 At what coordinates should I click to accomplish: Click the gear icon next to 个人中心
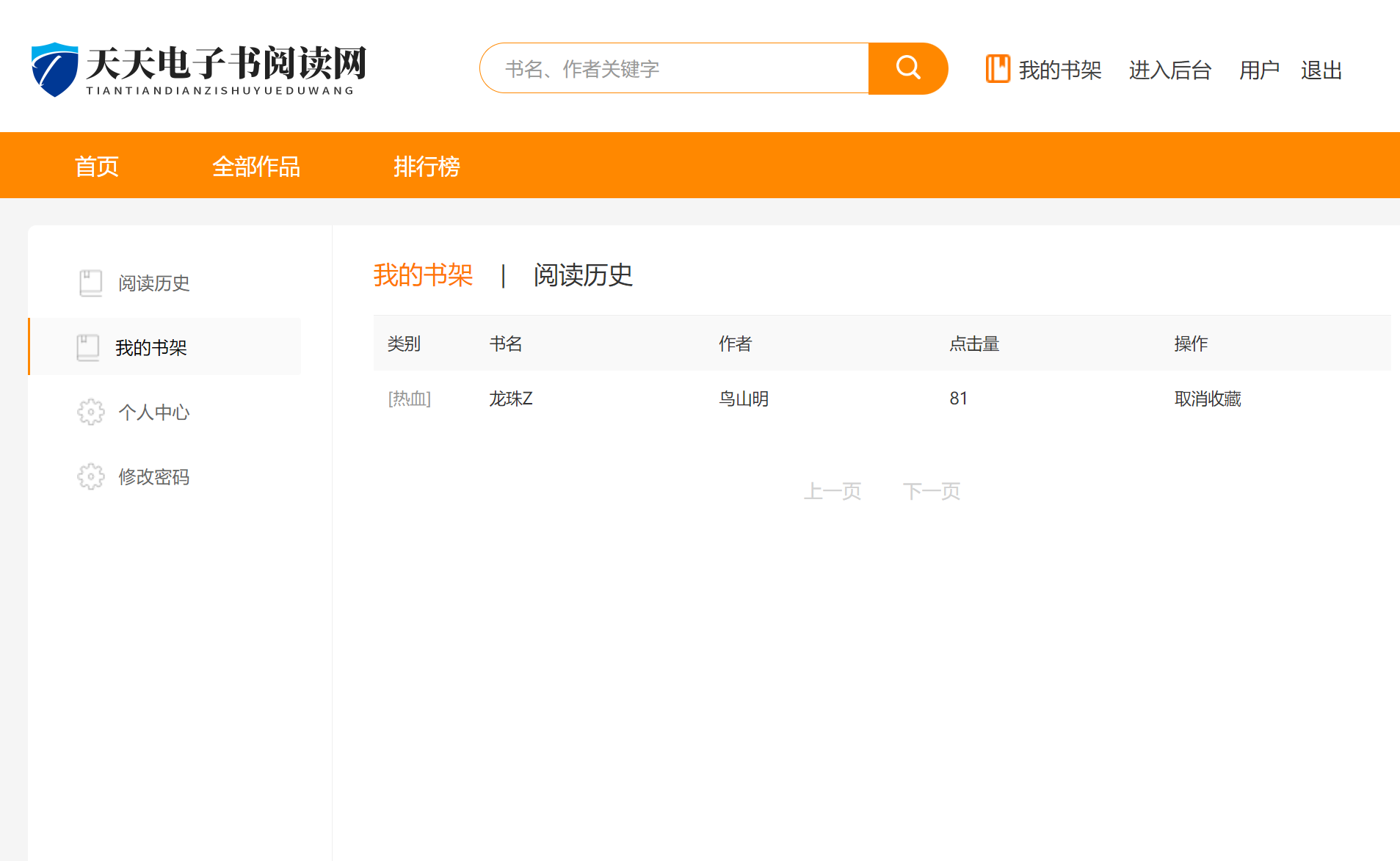click(x=90, y=412)
